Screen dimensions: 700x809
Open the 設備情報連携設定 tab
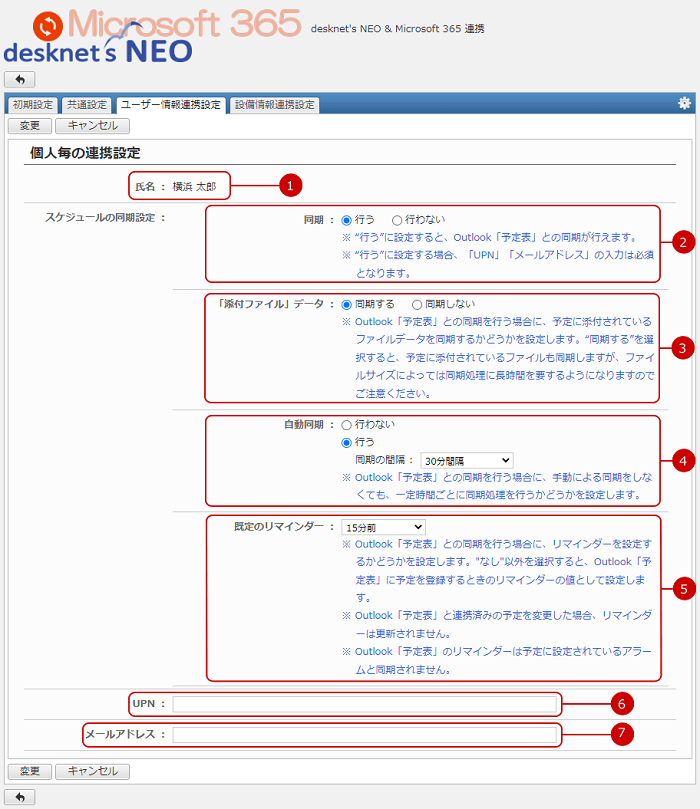point(274,105)
